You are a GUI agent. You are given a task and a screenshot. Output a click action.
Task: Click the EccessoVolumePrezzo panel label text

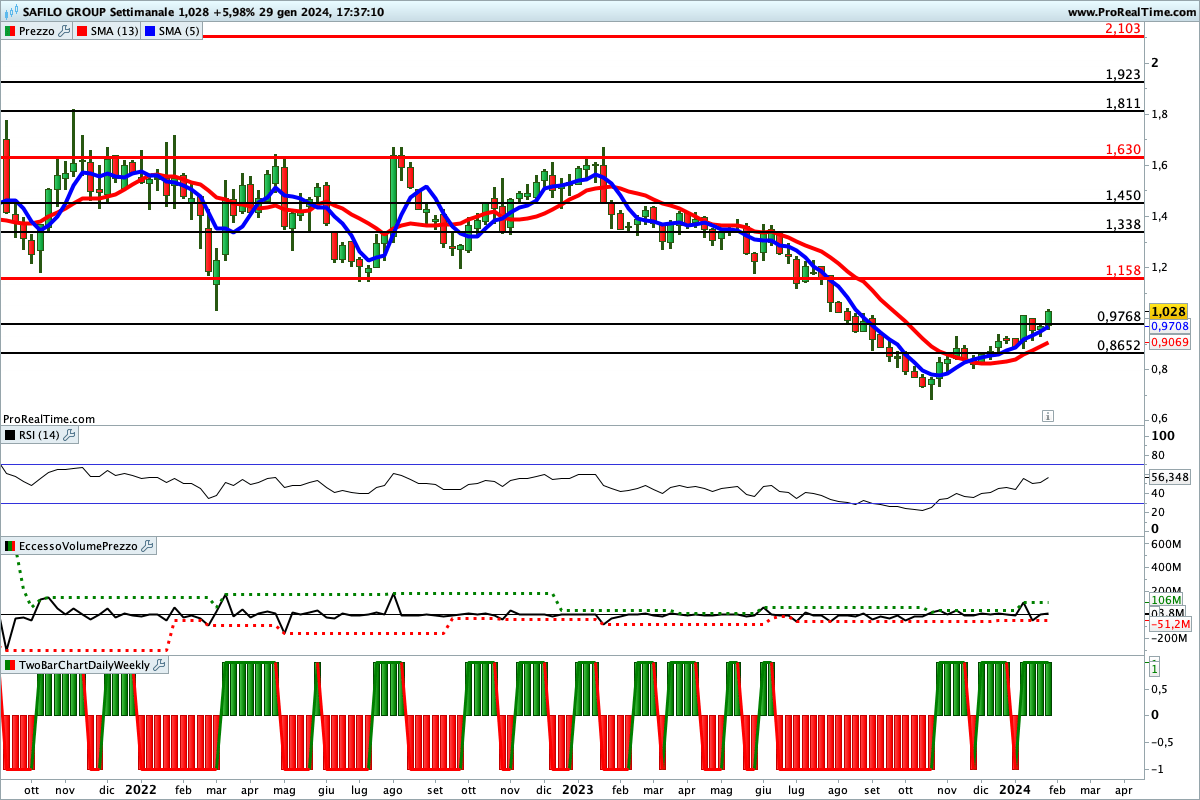[78, 546]
